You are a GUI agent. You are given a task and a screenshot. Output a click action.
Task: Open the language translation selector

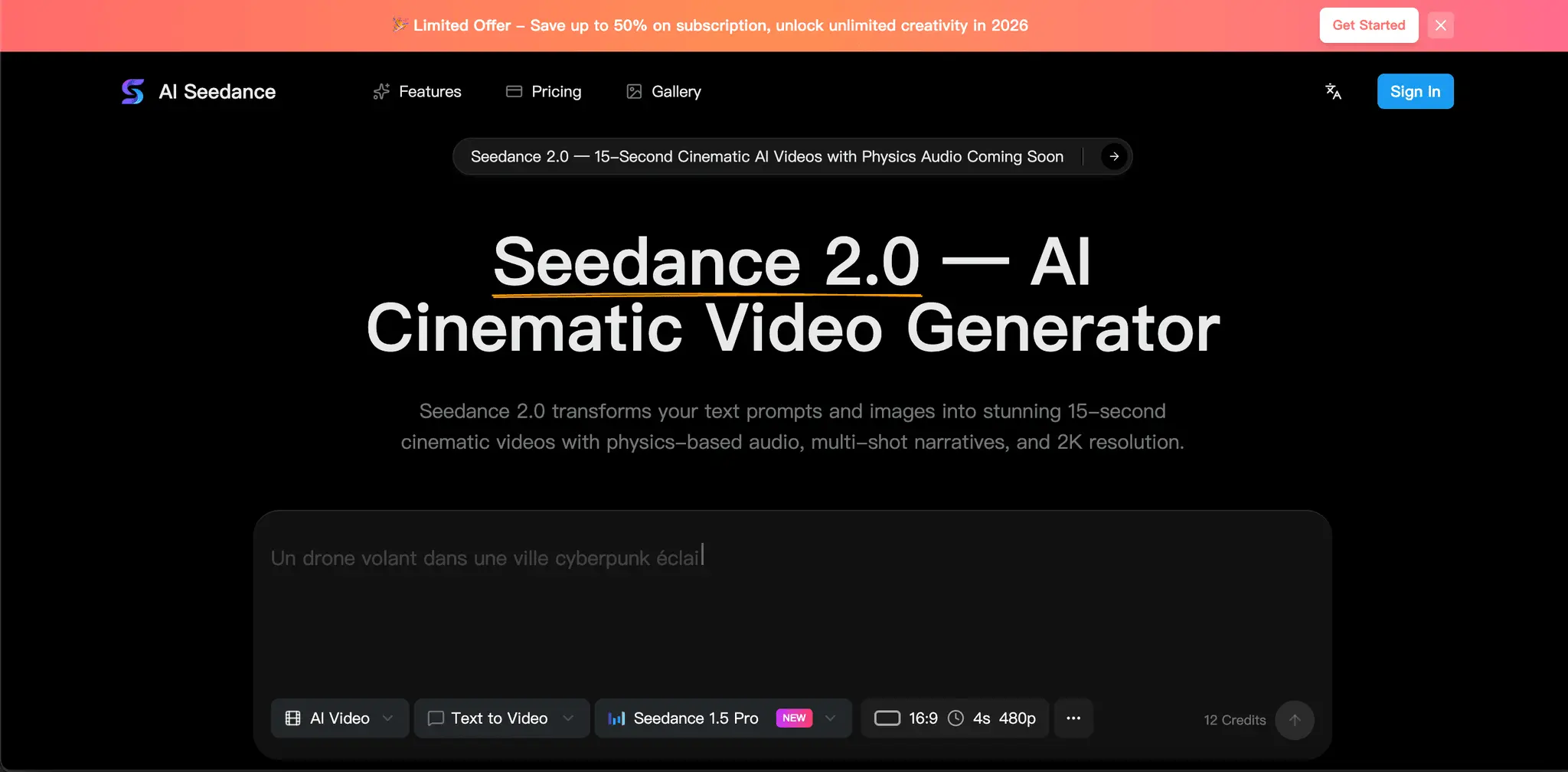click(x=1333, y=92)
